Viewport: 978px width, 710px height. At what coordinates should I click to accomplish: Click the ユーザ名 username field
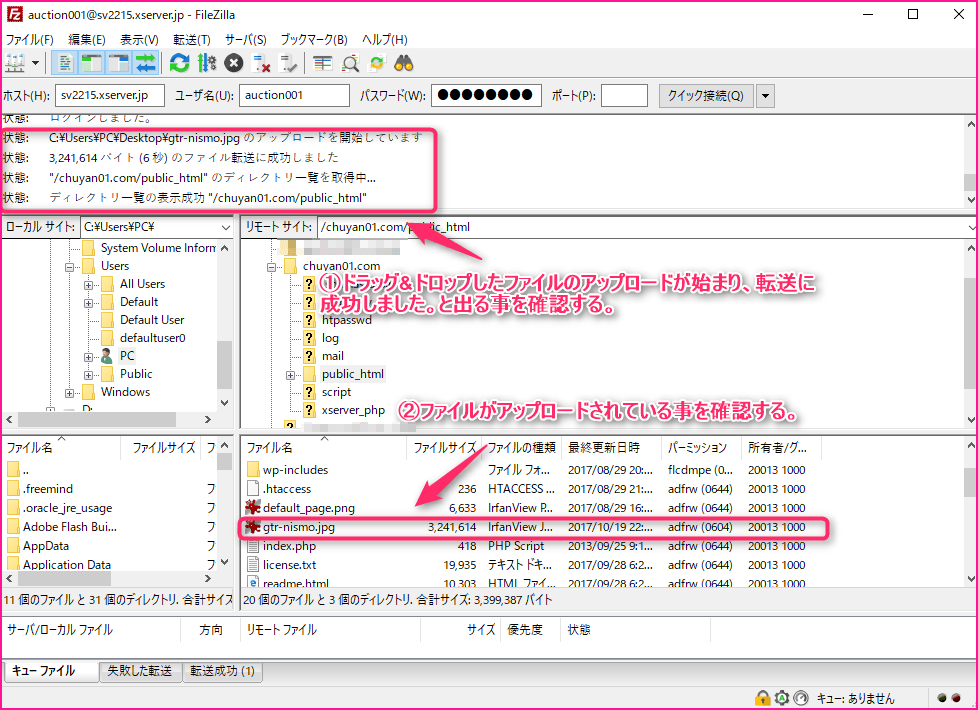(x=294, y=95)
